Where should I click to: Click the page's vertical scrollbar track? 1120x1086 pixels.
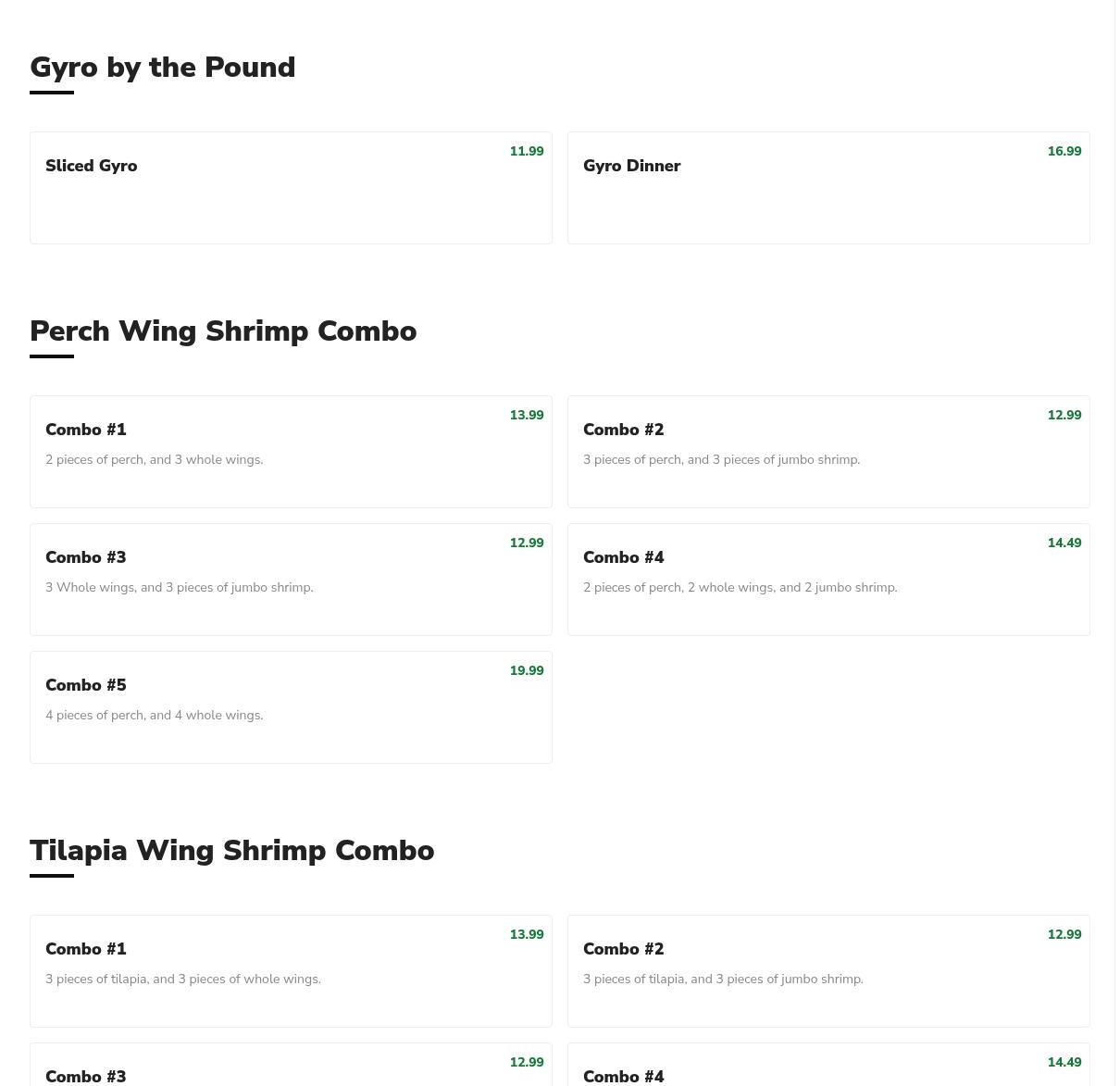coord(1117,543)
